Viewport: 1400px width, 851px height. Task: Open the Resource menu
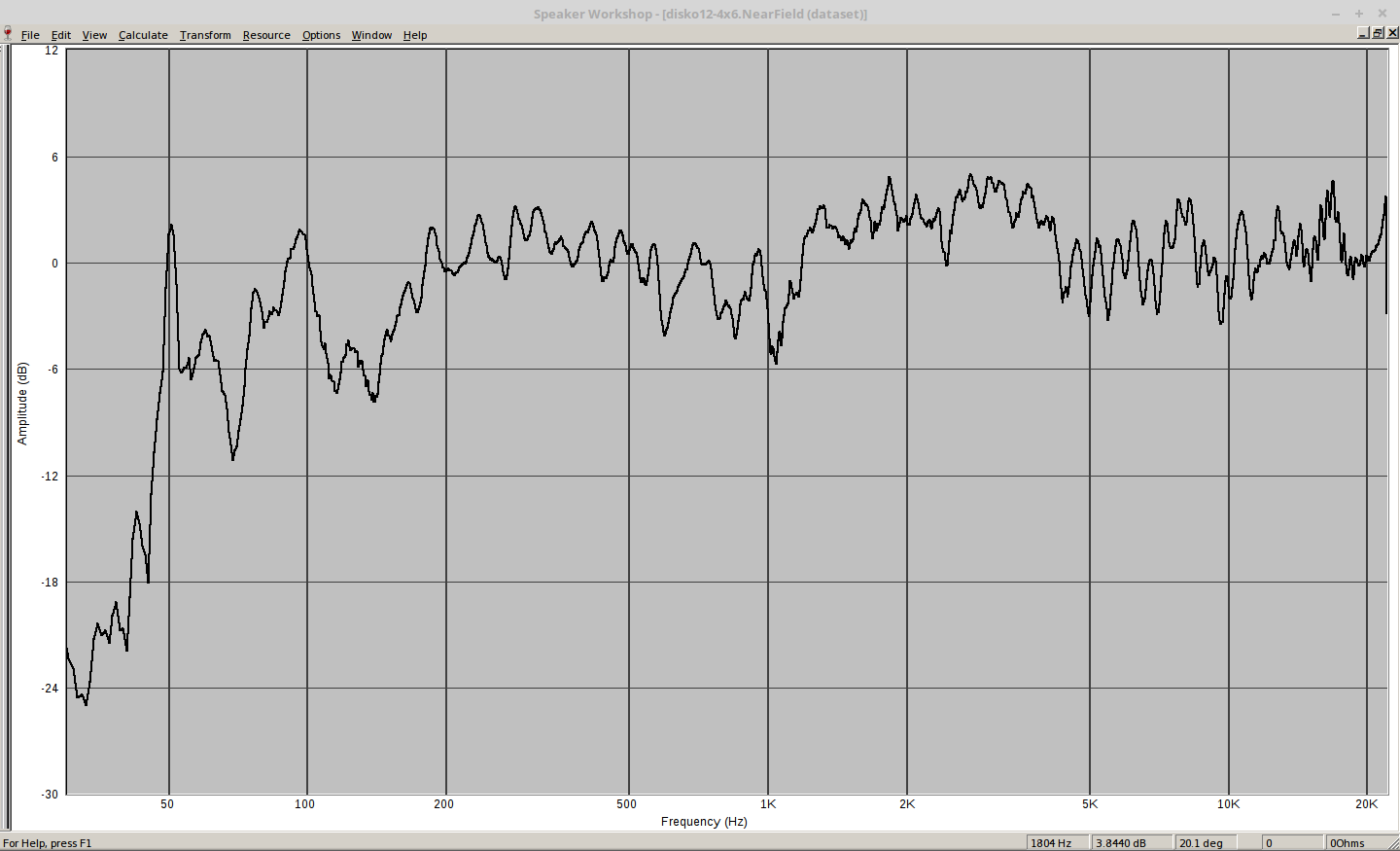coord(266,35)
